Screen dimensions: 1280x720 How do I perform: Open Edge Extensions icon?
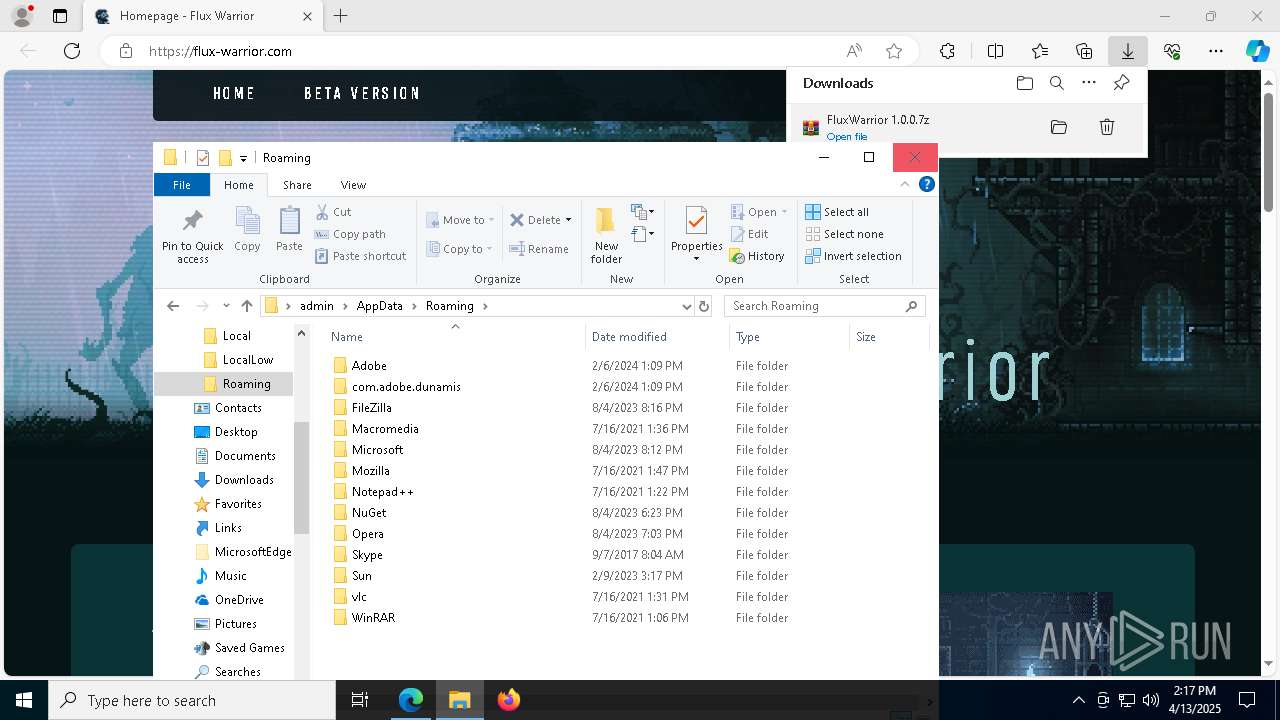click(947, 51)
